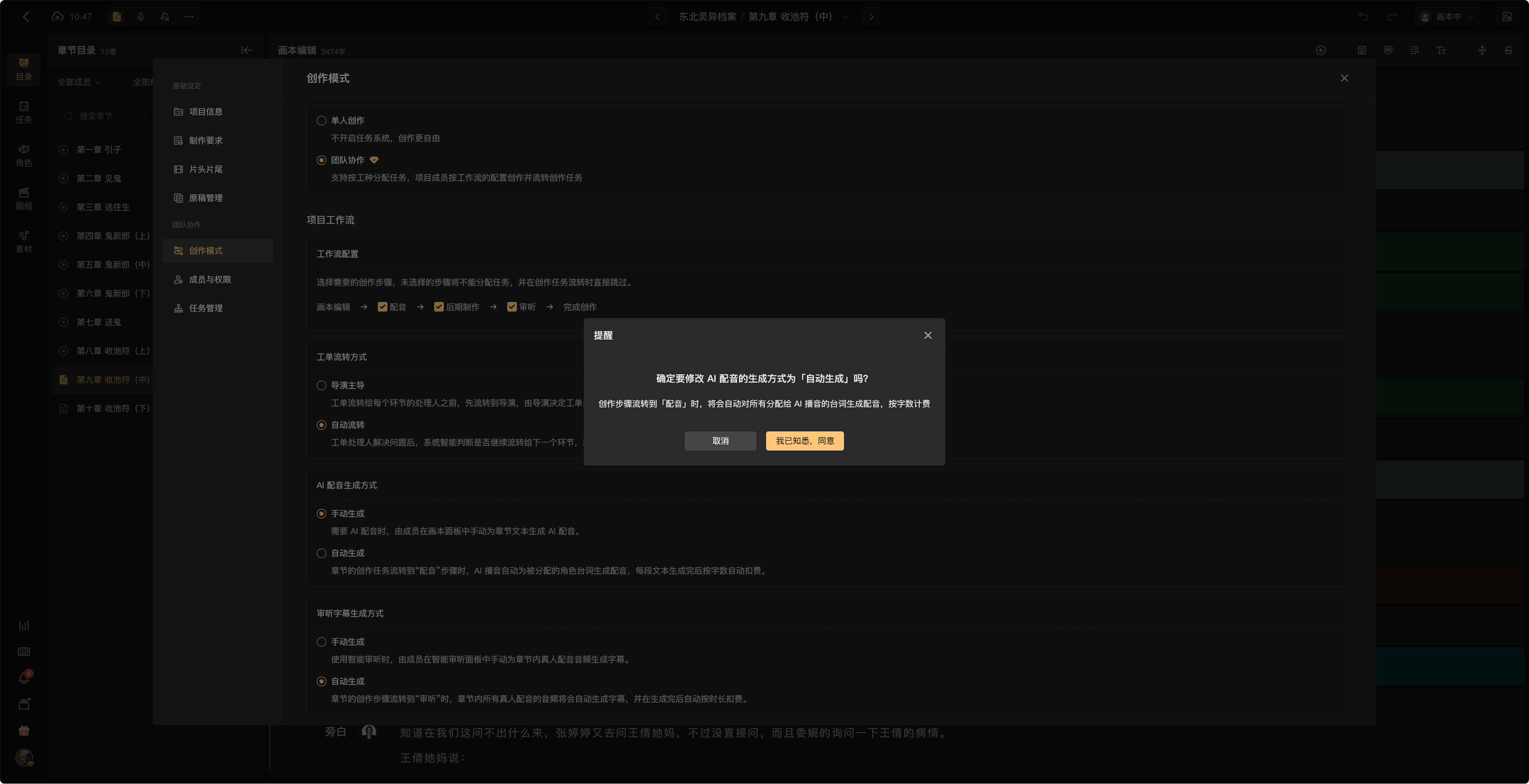Uncheck the 审听 workflow step

(x=512, y=307)
